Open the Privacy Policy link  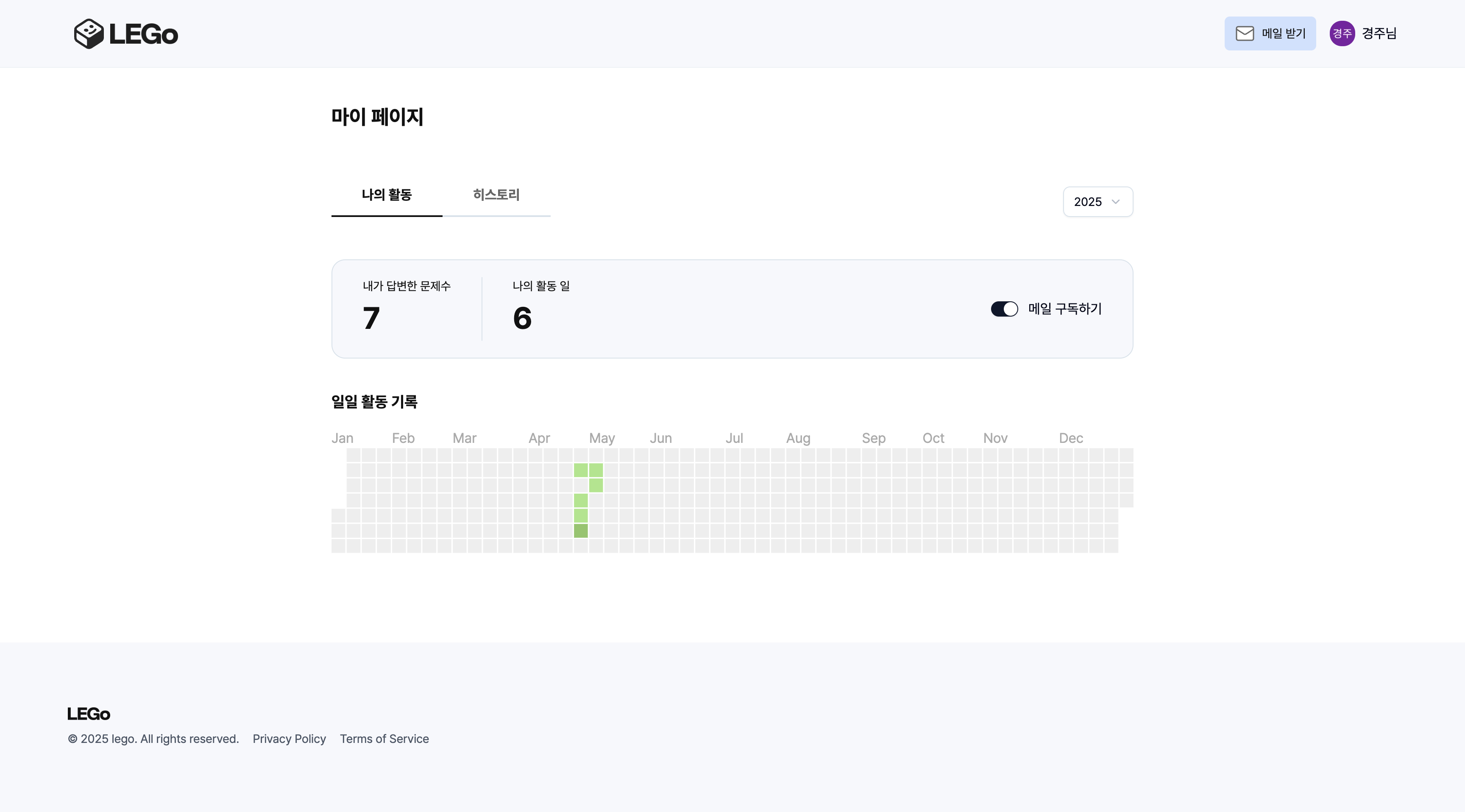289,739
